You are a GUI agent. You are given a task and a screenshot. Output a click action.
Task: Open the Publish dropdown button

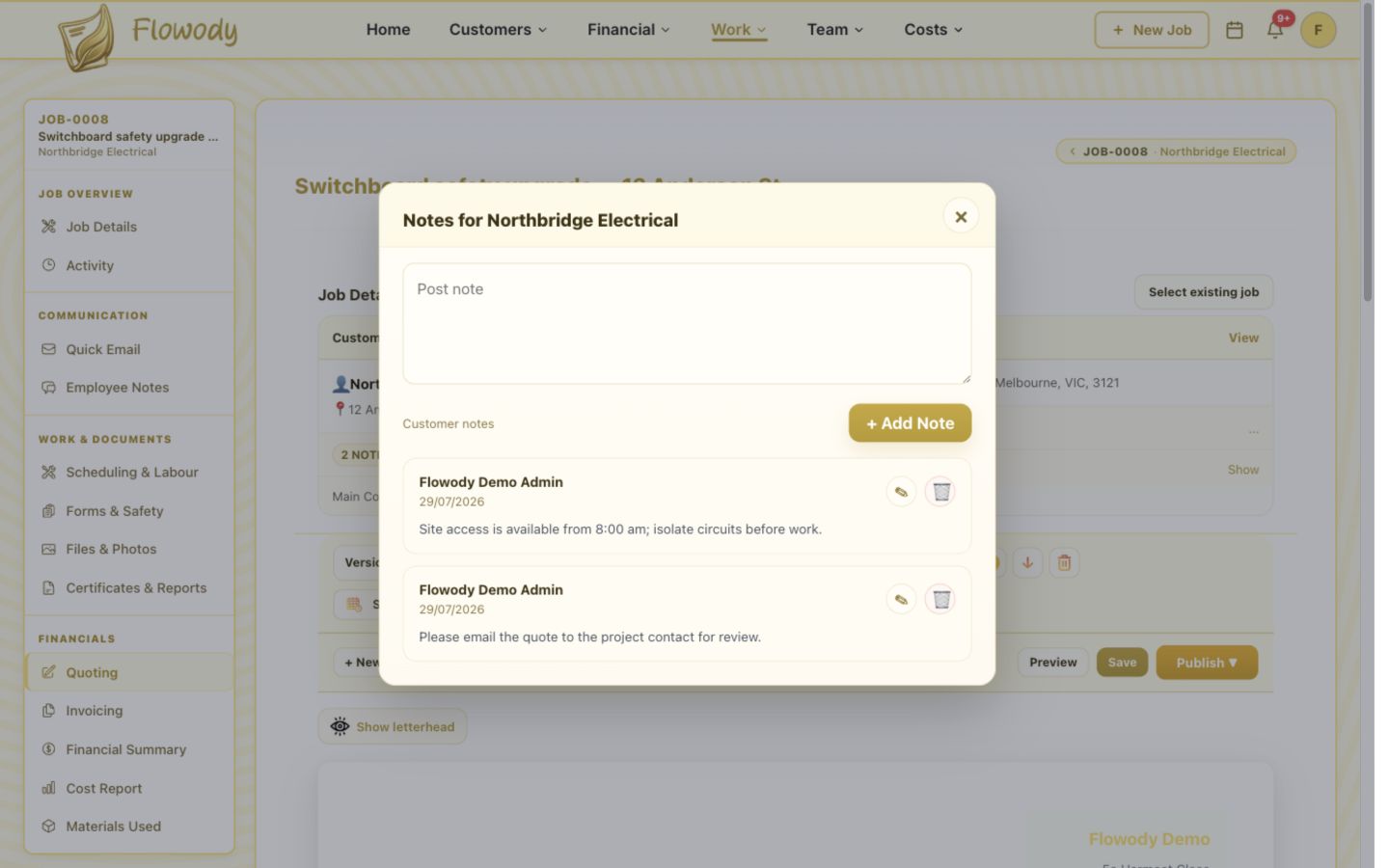click(x=1207, y=663)
